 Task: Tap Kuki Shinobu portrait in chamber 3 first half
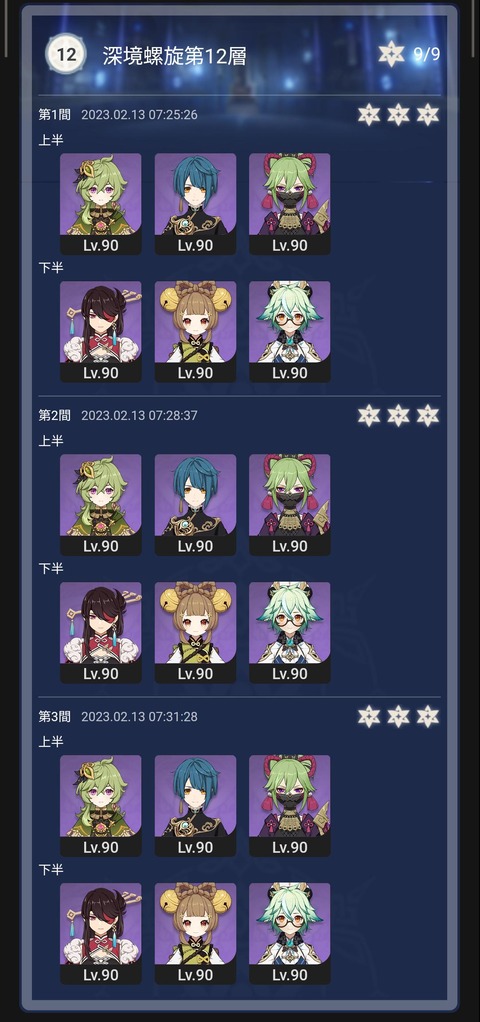coord(290,806)
